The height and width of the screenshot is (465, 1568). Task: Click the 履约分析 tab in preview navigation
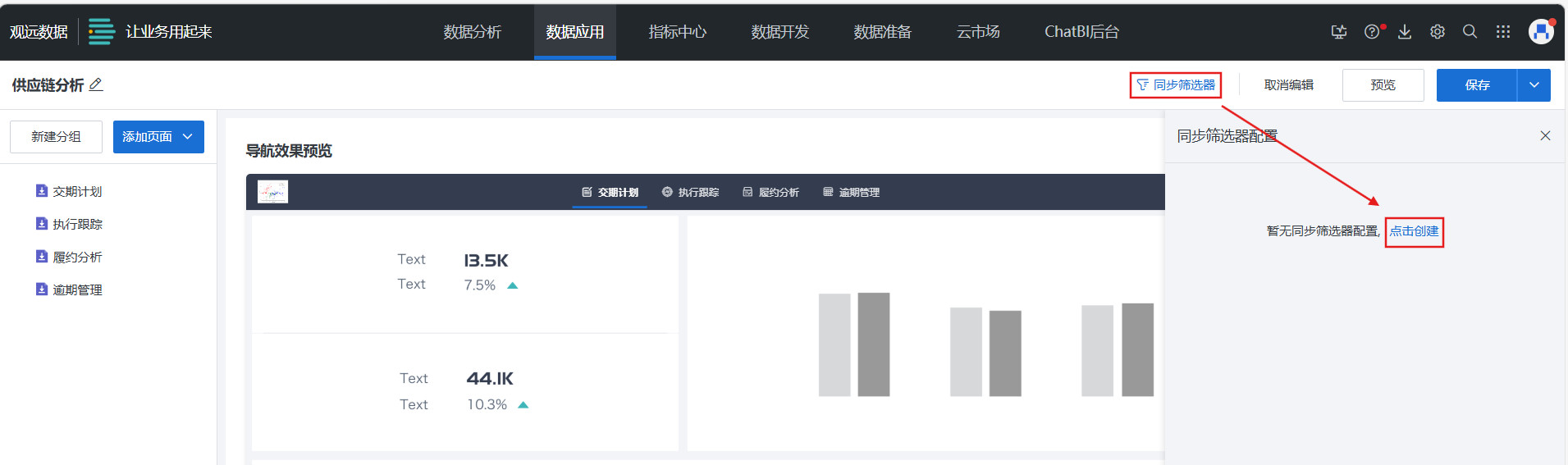[770, 192]
